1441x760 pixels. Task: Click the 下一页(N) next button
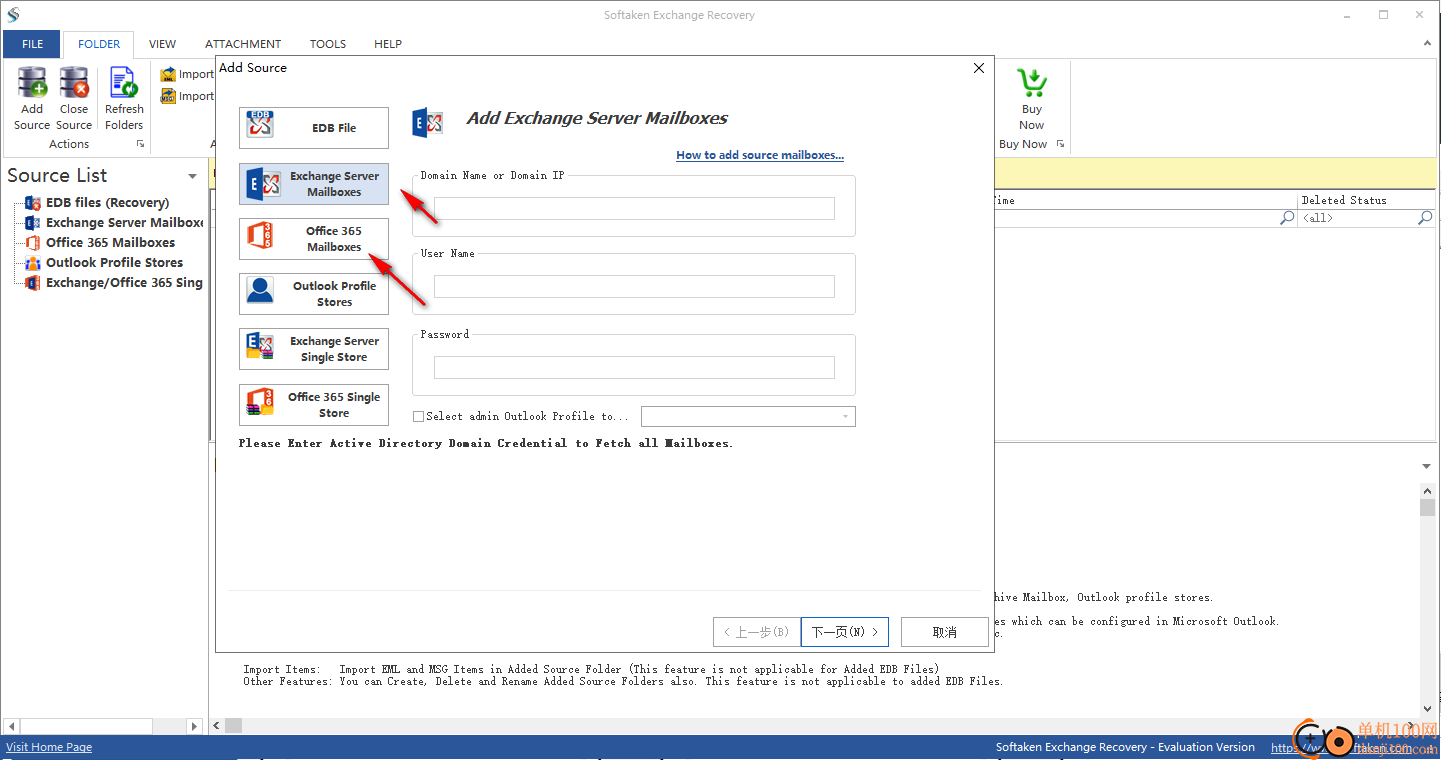click(x=845, y=632)
